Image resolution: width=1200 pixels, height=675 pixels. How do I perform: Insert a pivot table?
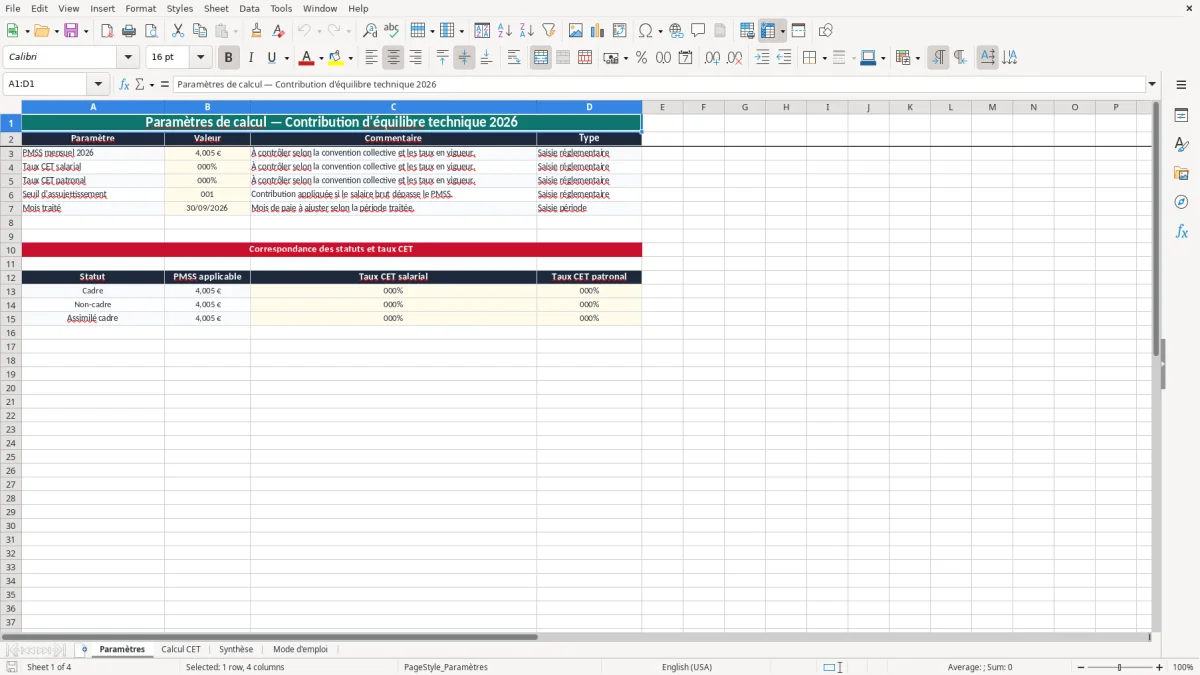[x=620, y=31]
